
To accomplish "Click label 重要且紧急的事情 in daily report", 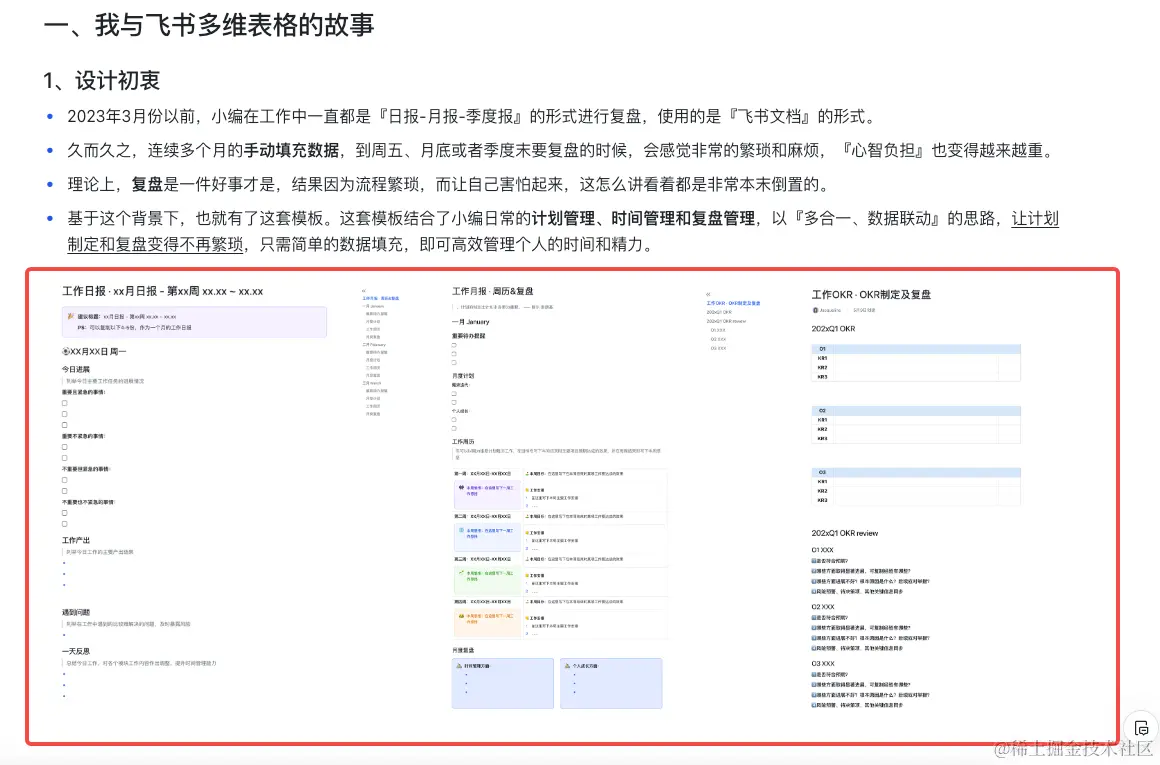I will point(83,392).
